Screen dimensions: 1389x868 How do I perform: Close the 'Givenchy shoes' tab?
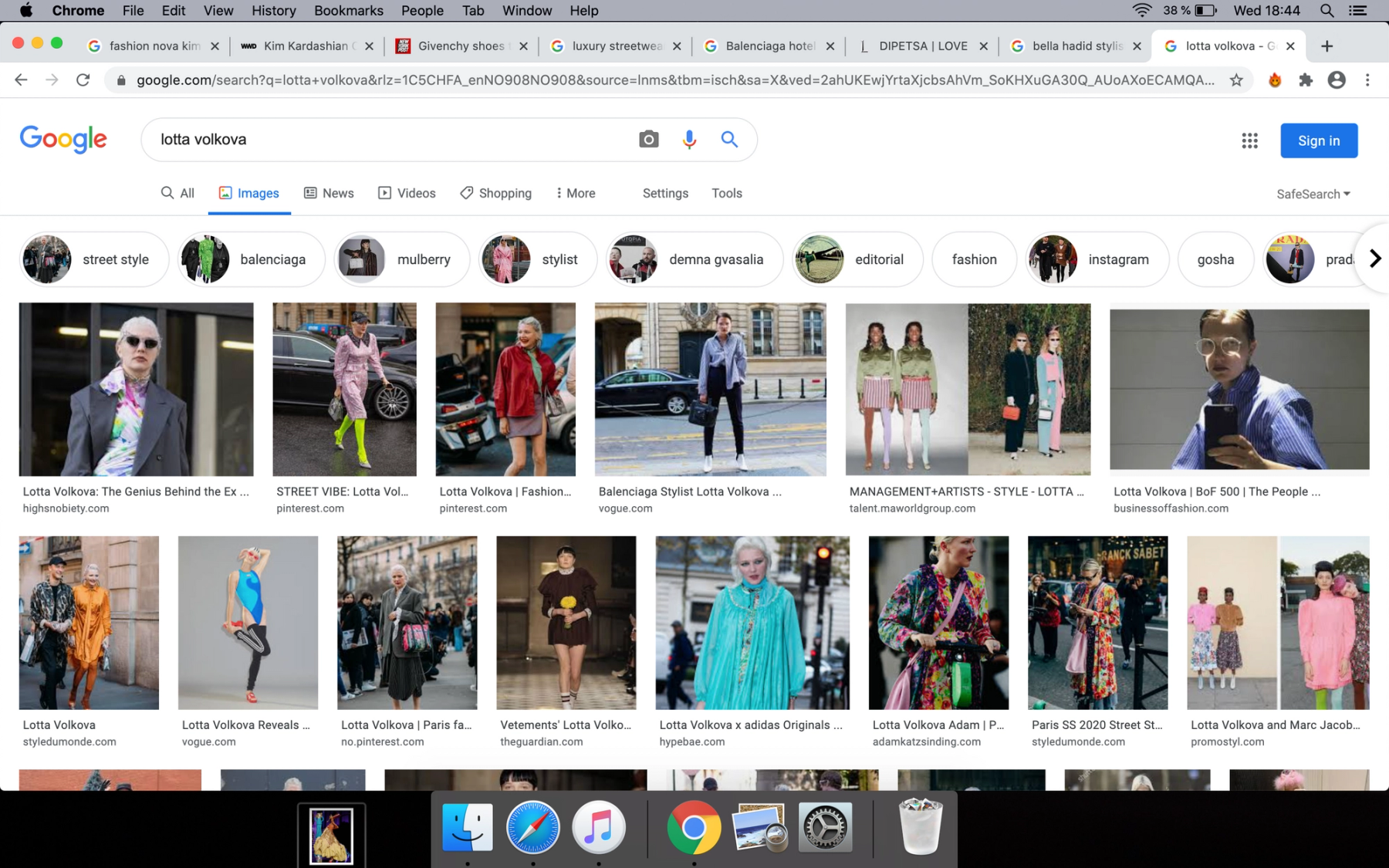[x=523, y=46]
